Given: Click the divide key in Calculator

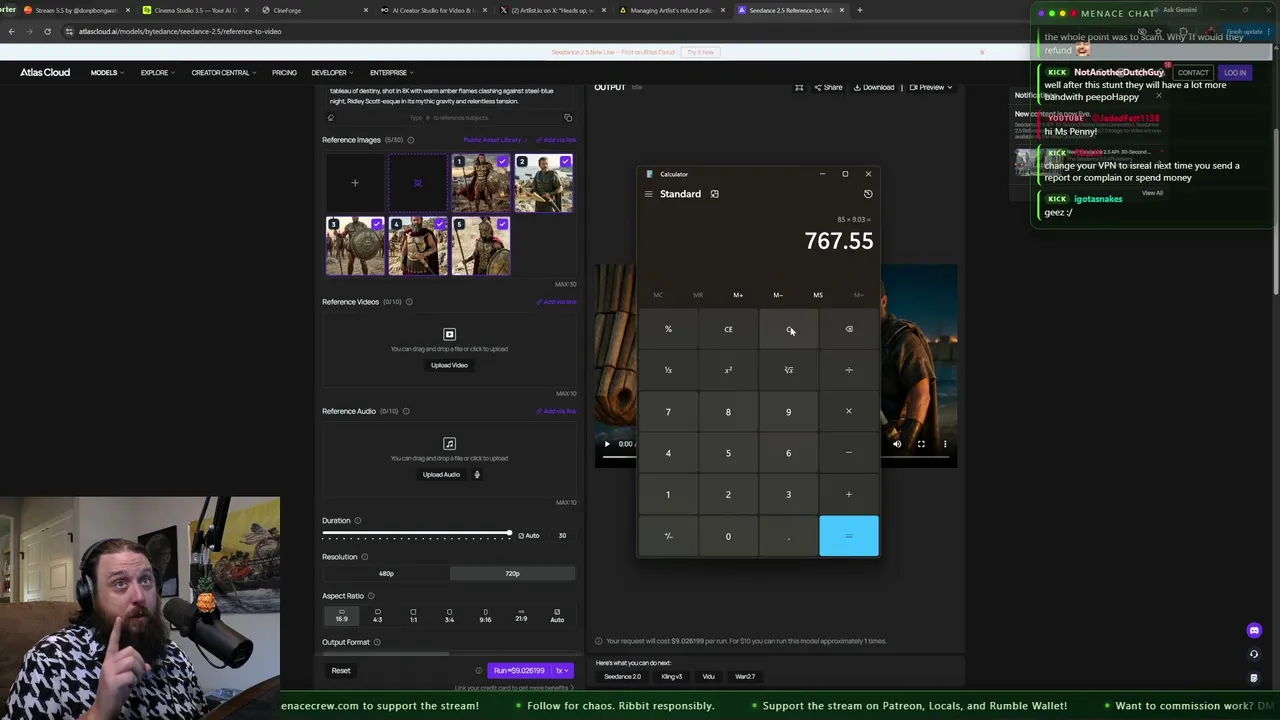Looking at the screenshot, I should point(849,370).
